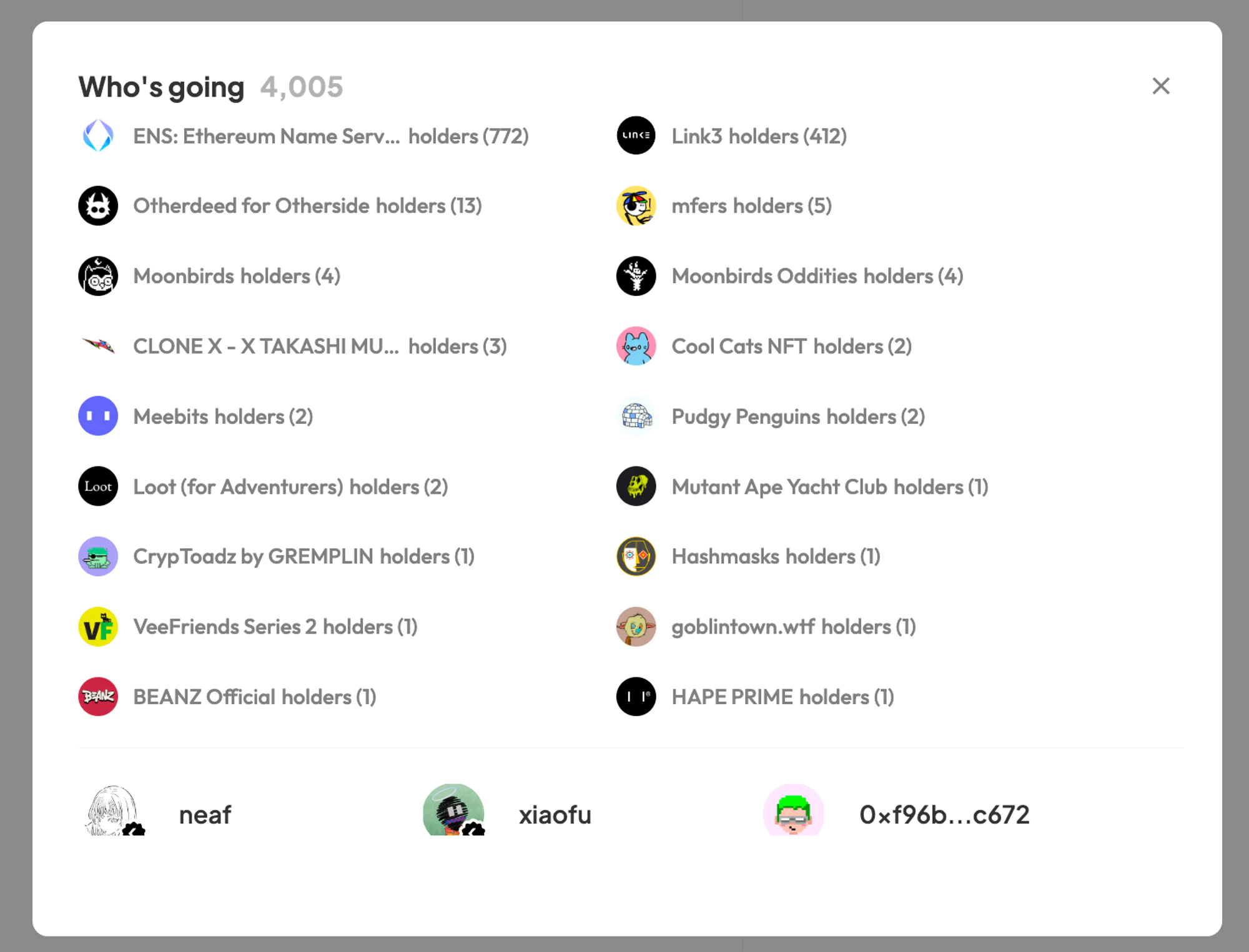Open VeeFriends Series 2 holders link

point(275,627)
